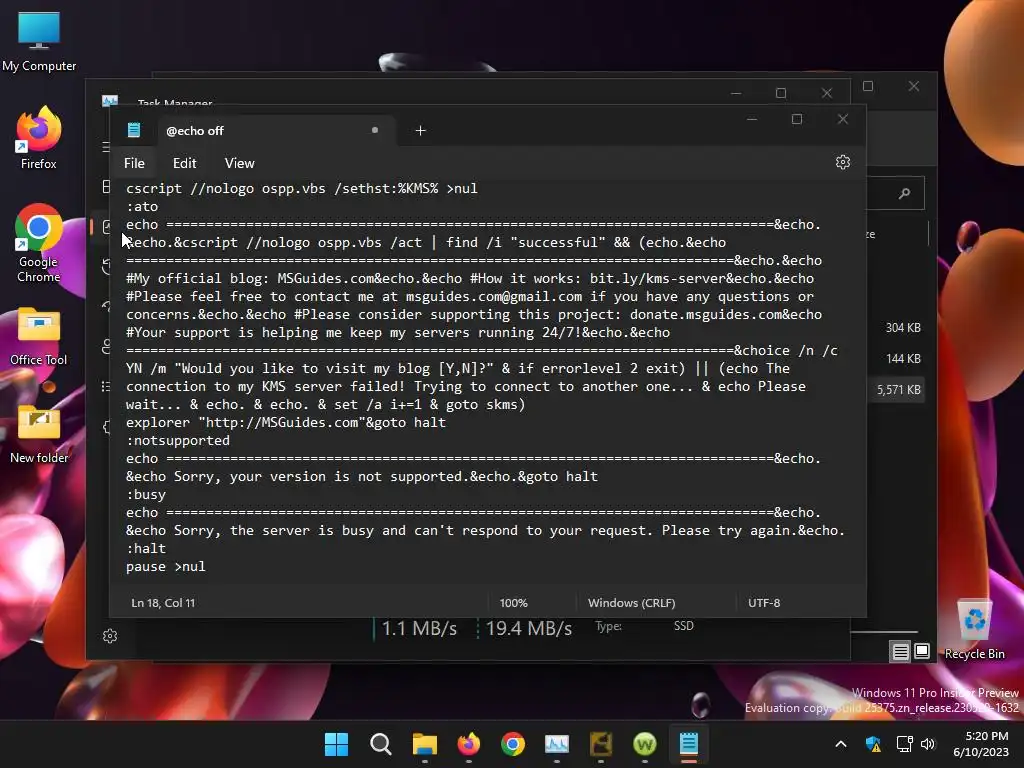The image size is (1024, 768).
Task: Switch to details view in the background window
Action: 900,651
